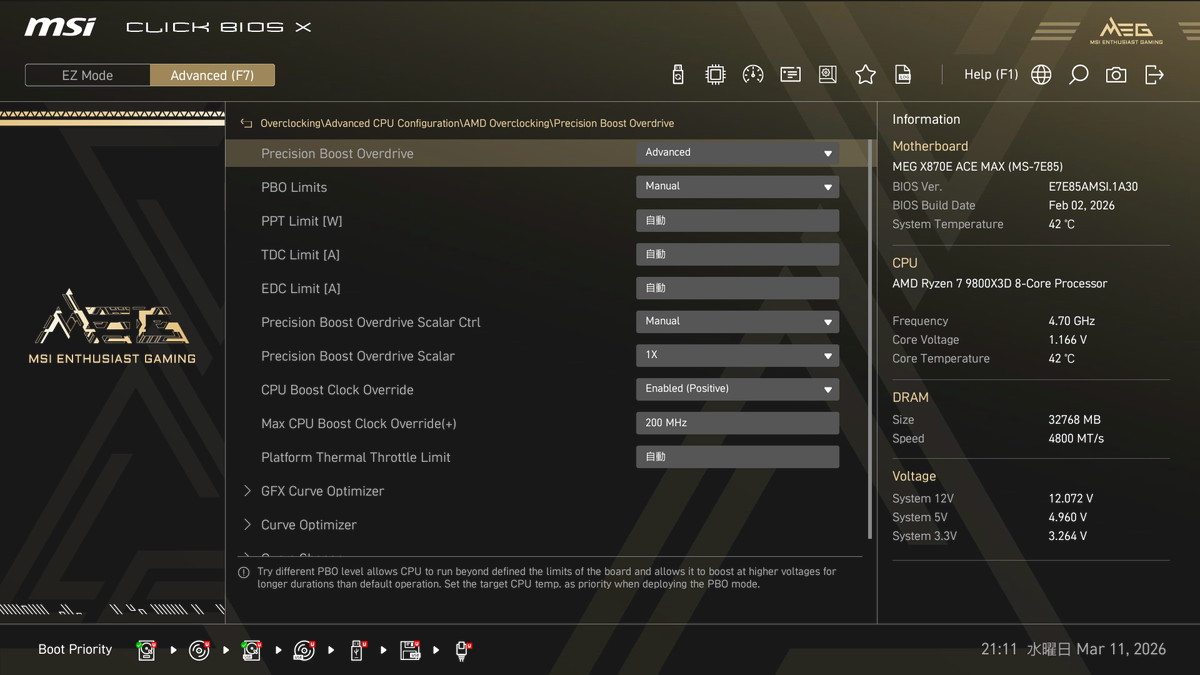Image resolution: width=1200 pixels, height=675 pixels.
Task: Click the CPU chip icon in toolbar
Action: (716, 75)
